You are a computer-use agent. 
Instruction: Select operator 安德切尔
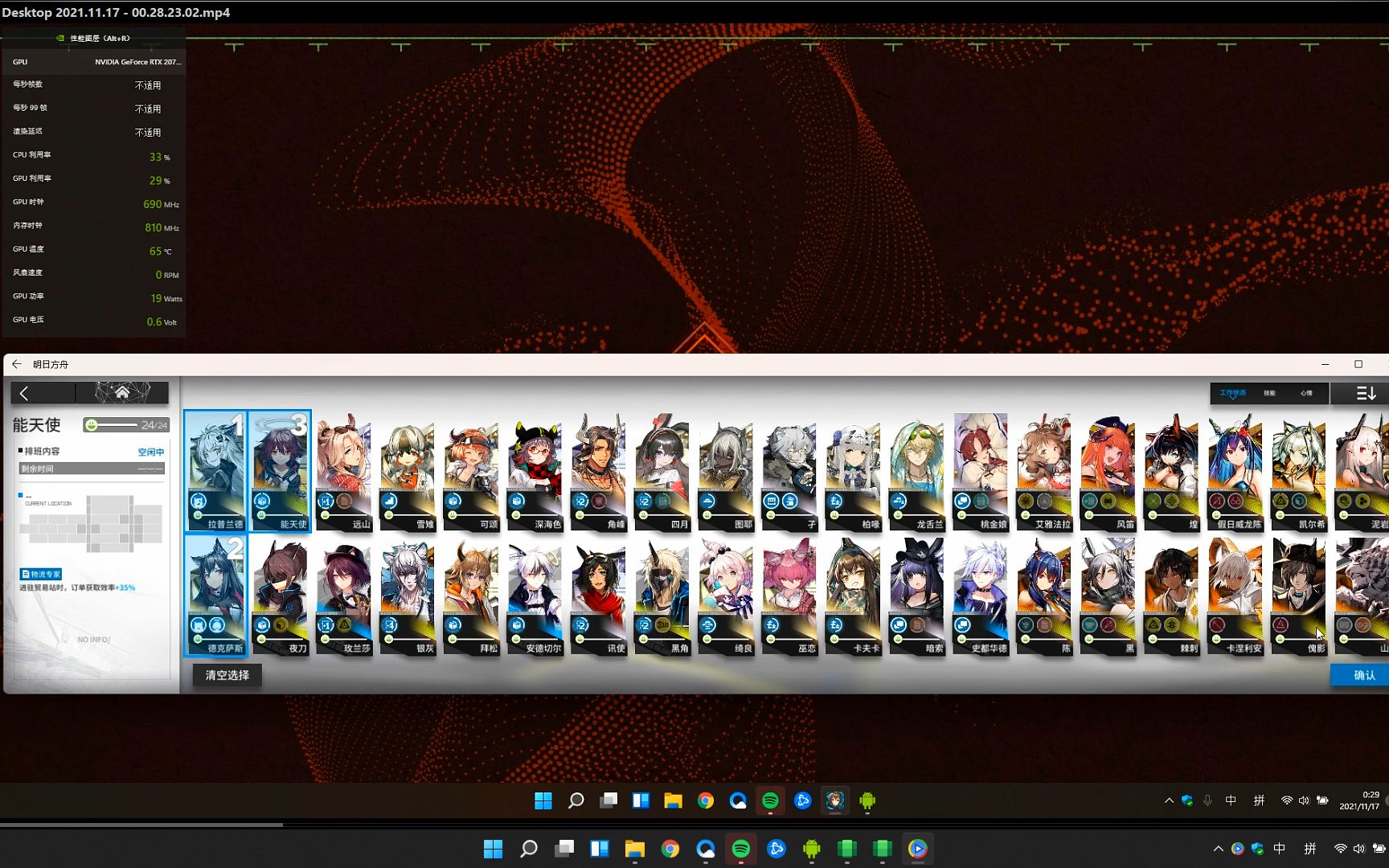click(x=535, y=596)
